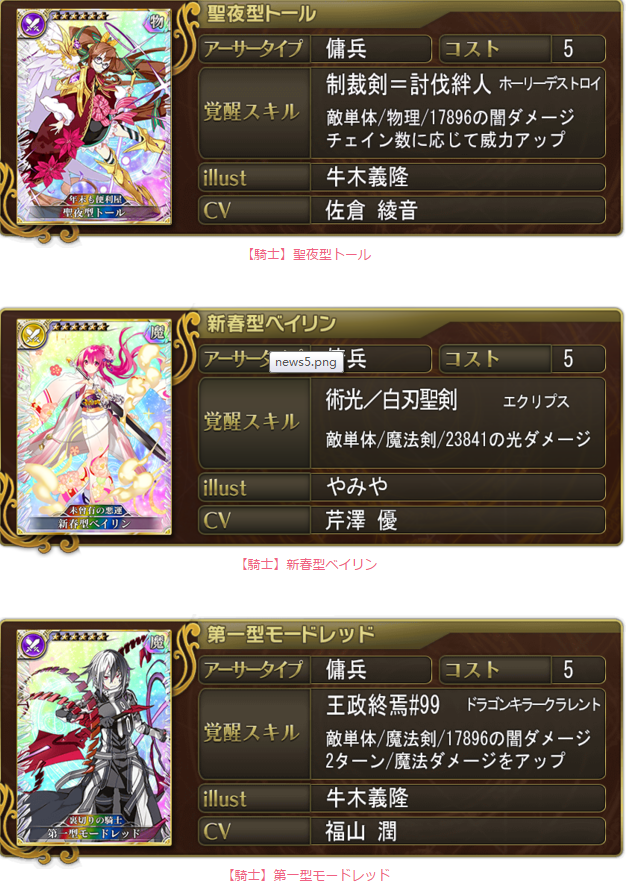The width and height of the screenshot is (633, 885).
Task: Click the 新春型ベイリン title header
Action: [271, 324]
